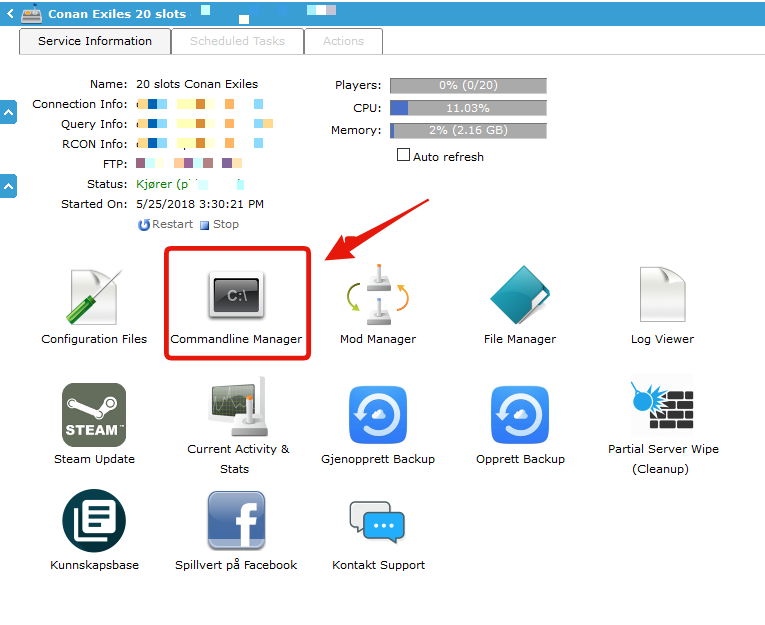View Current Activity & Stats
Screen dimensions: 765x625
(x=238, y=406)
